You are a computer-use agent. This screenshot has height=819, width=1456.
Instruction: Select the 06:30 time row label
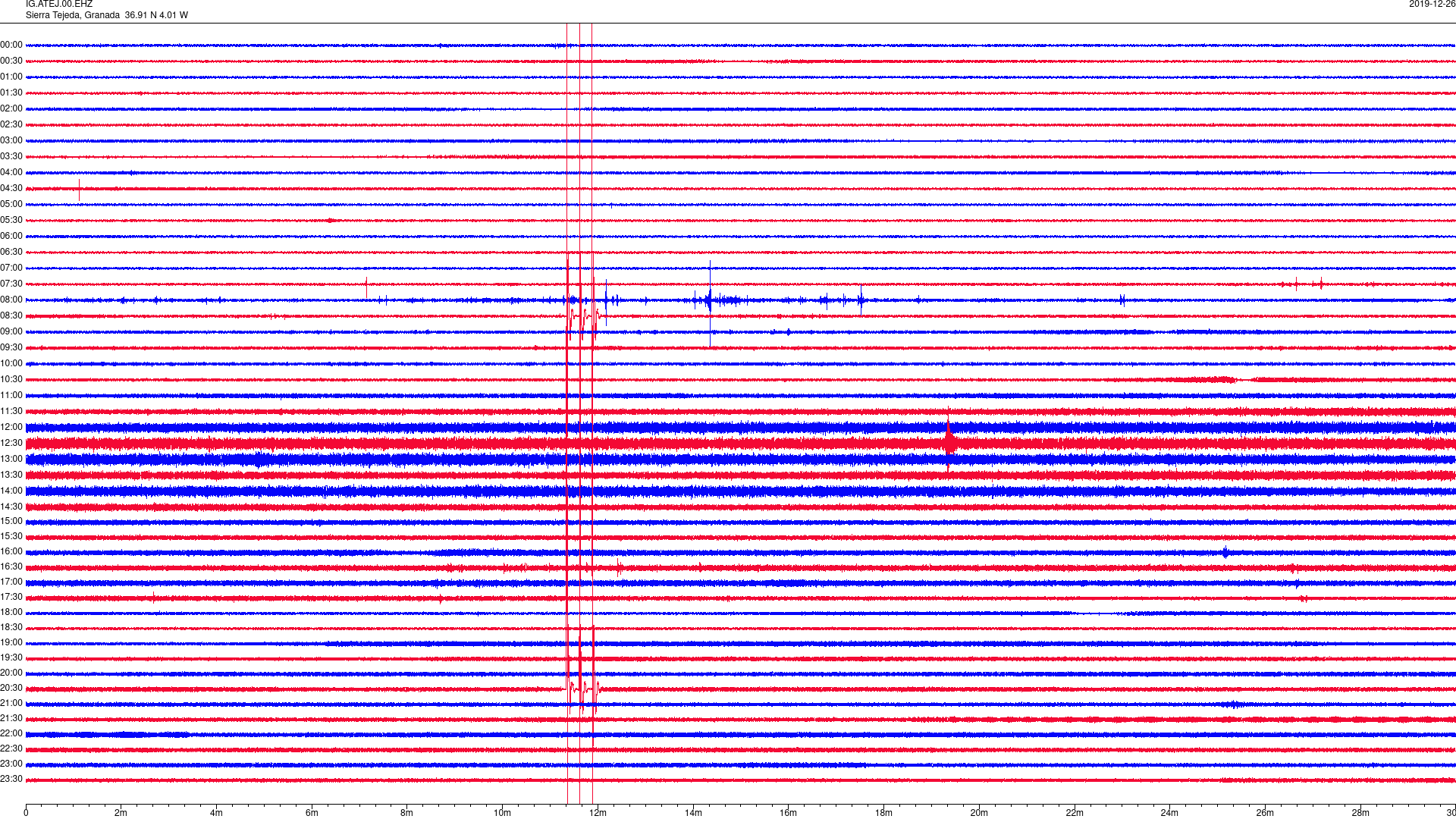(x=11, y=253)
